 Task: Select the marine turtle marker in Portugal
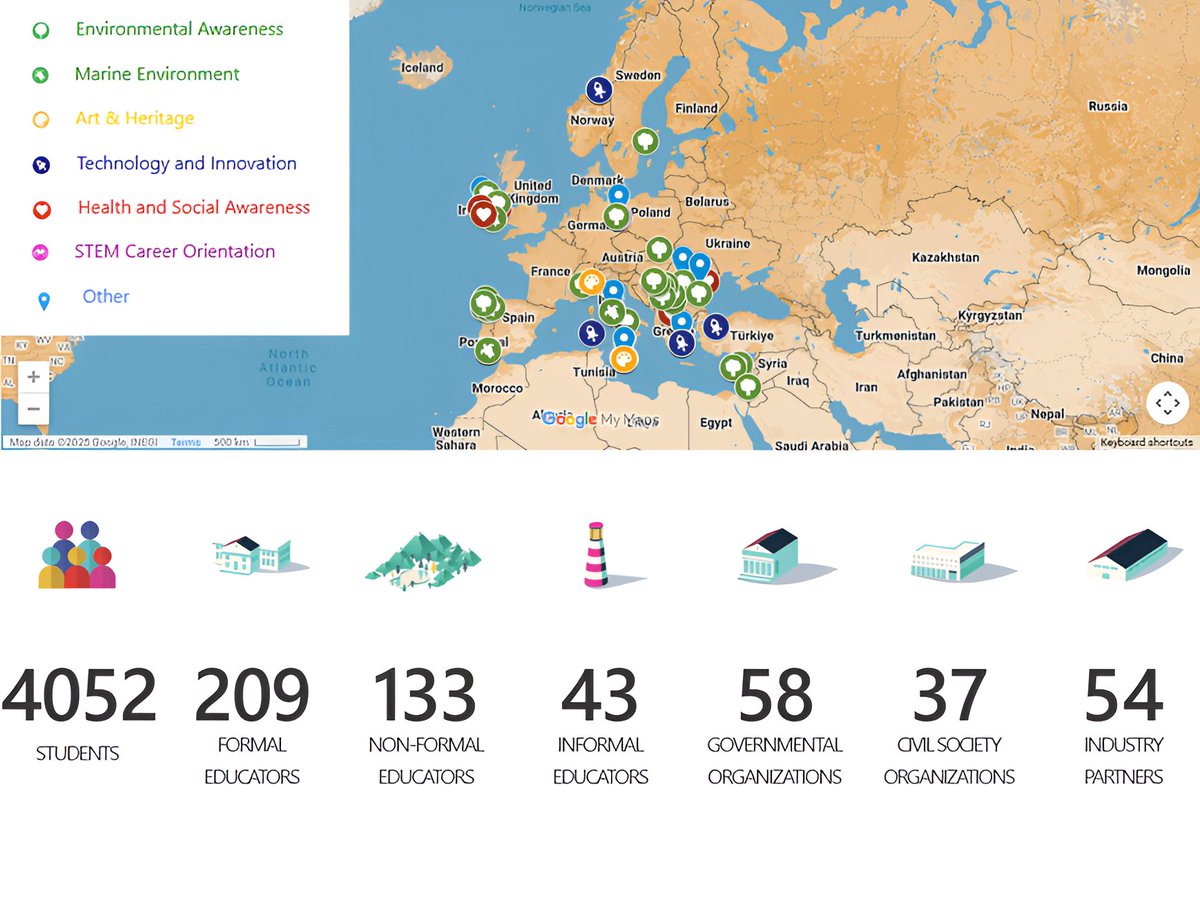(x=487, y=351)
